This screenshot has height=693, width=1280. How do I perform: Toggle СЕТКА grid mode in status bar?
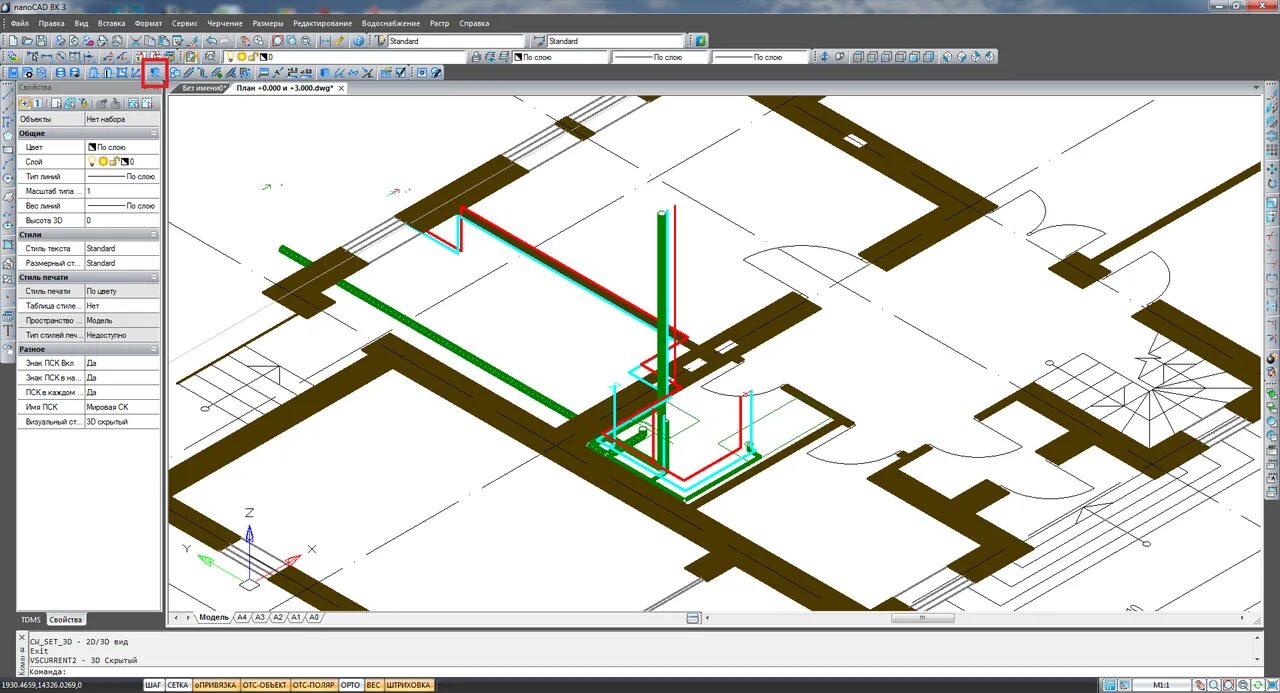coord(178,685)
